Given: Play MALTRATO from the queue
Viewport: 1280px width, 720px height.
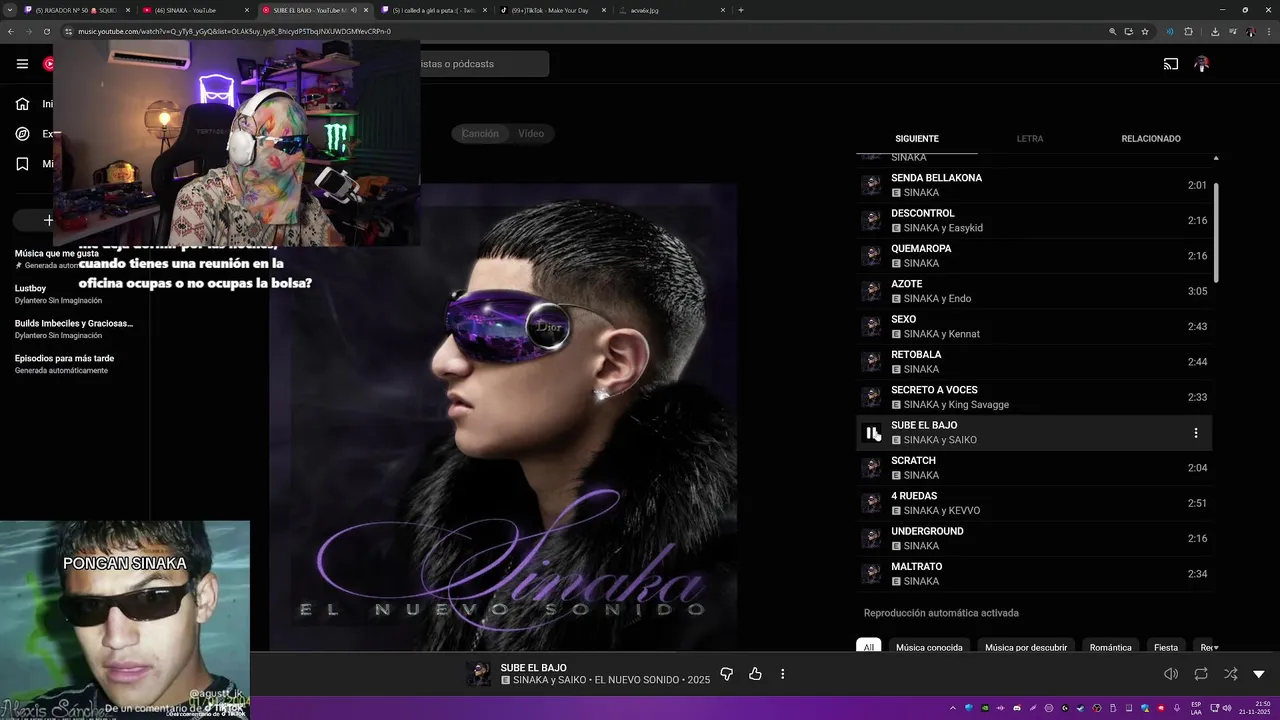Looking at the screenshot, I should tap(1034, 574).
